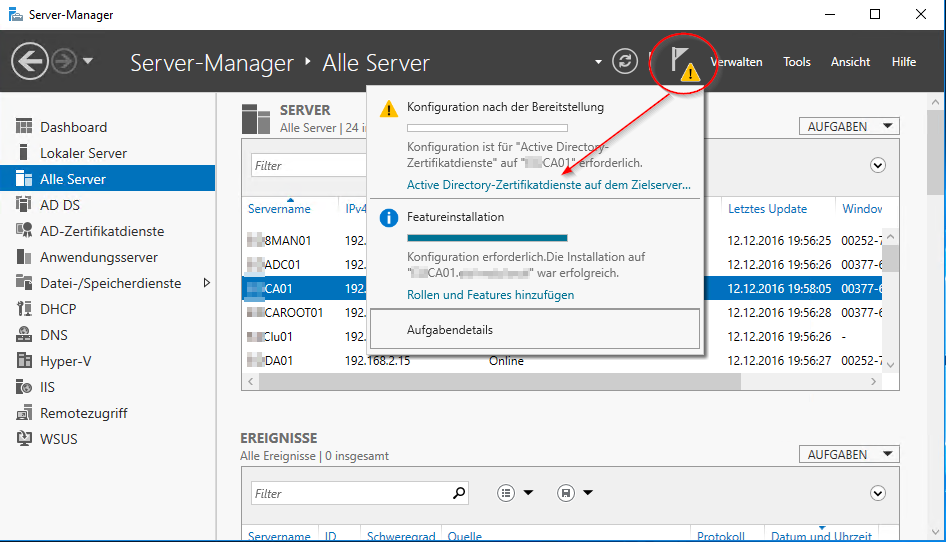Viewport: 946px width, 542px height.
Task: Open the Ansicht menu
Action: pyautogui.click(x=850, y=62)
